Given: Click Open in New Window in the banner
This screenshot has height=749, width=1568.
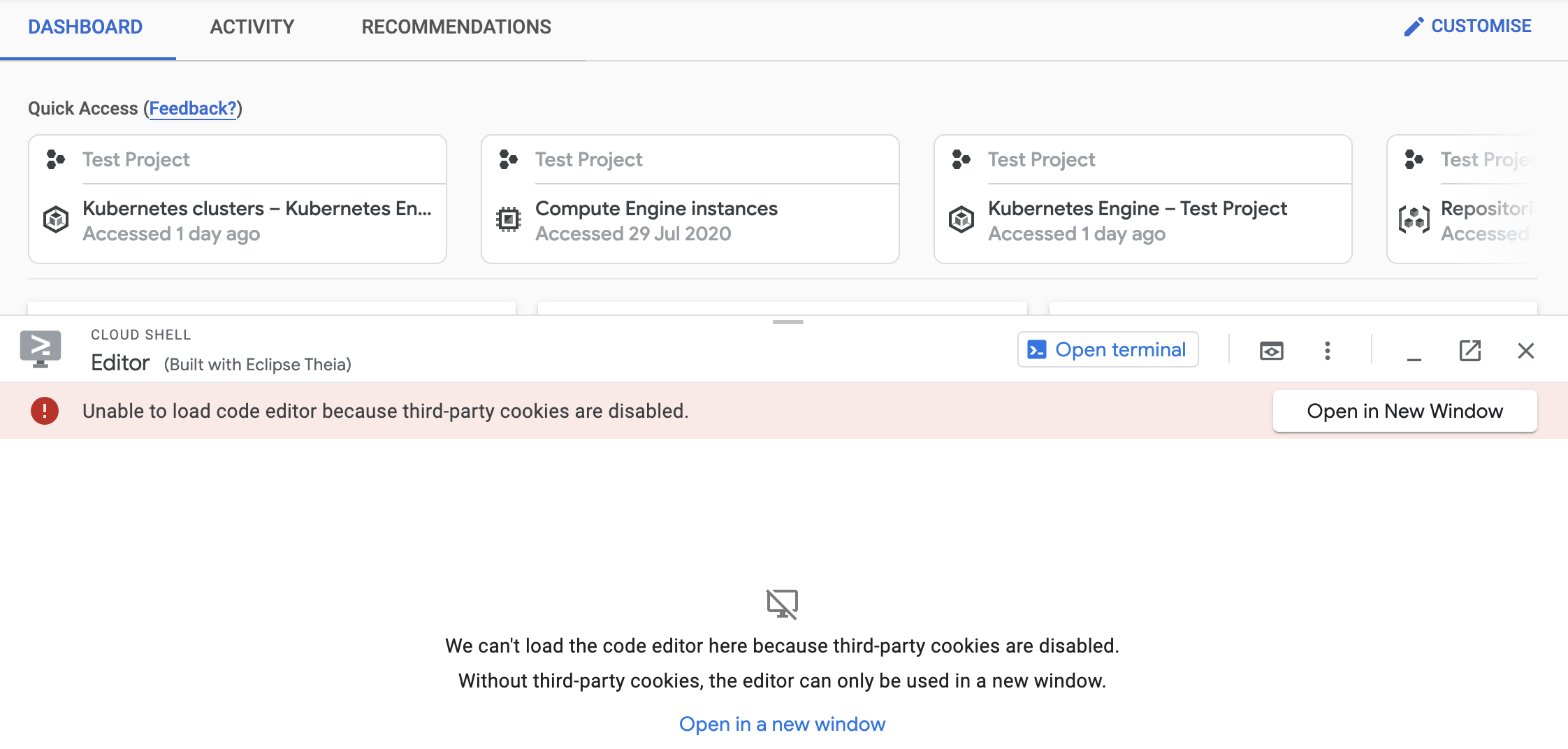Looking at the screenshot, I should [x=1404, y=411].
